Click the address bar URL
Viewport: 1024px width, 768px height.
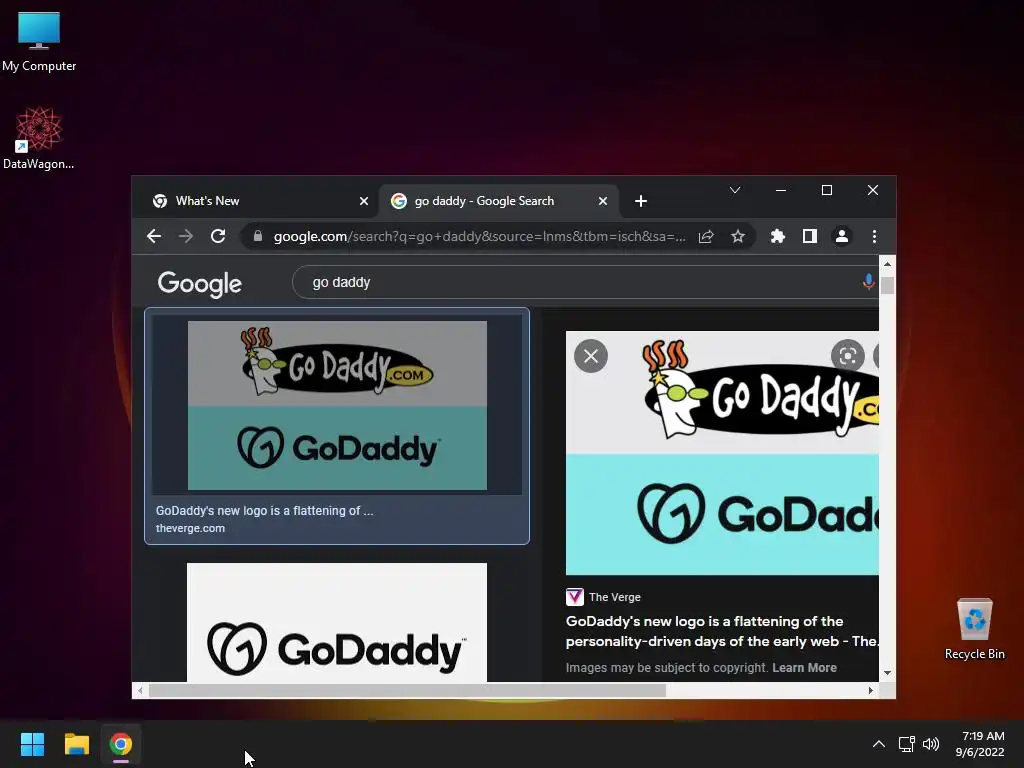tap(479, 236)
